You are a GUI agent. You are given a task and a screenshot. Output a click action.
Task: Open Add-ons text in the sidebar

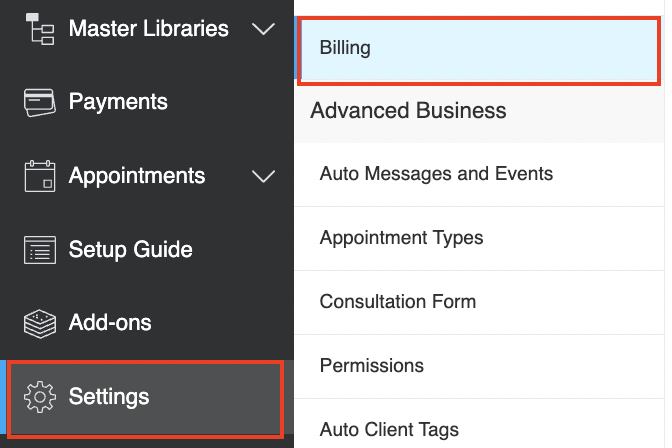click(110, 322)
